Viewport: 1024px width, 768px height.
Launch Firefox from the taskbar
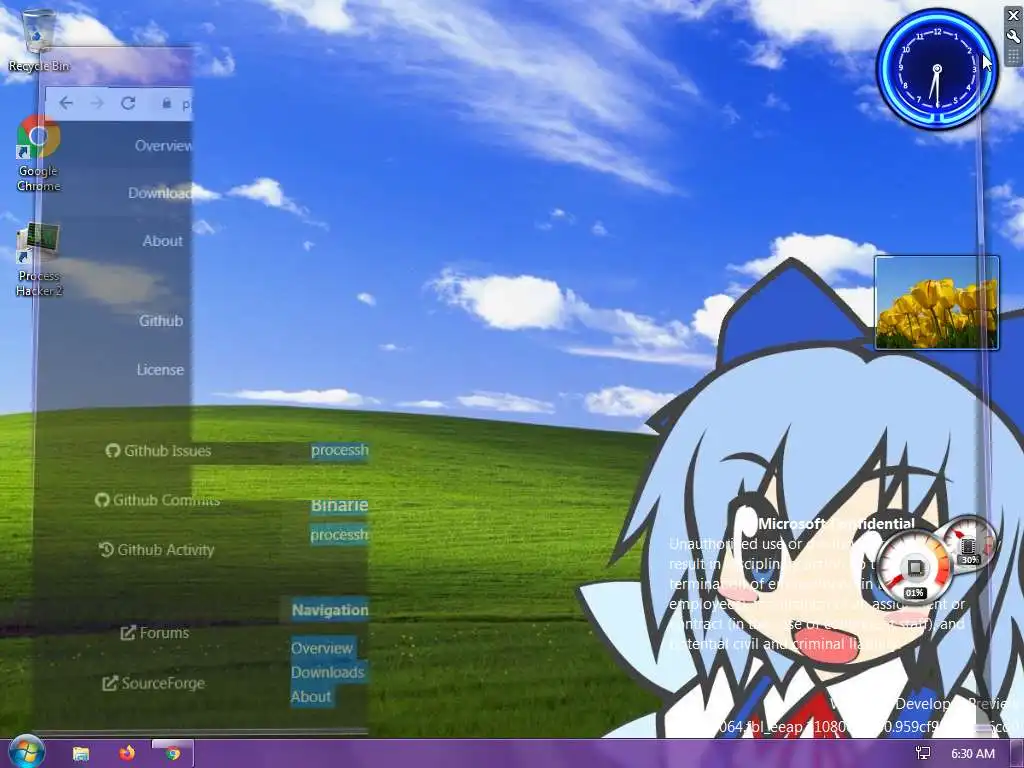(127, 753)
